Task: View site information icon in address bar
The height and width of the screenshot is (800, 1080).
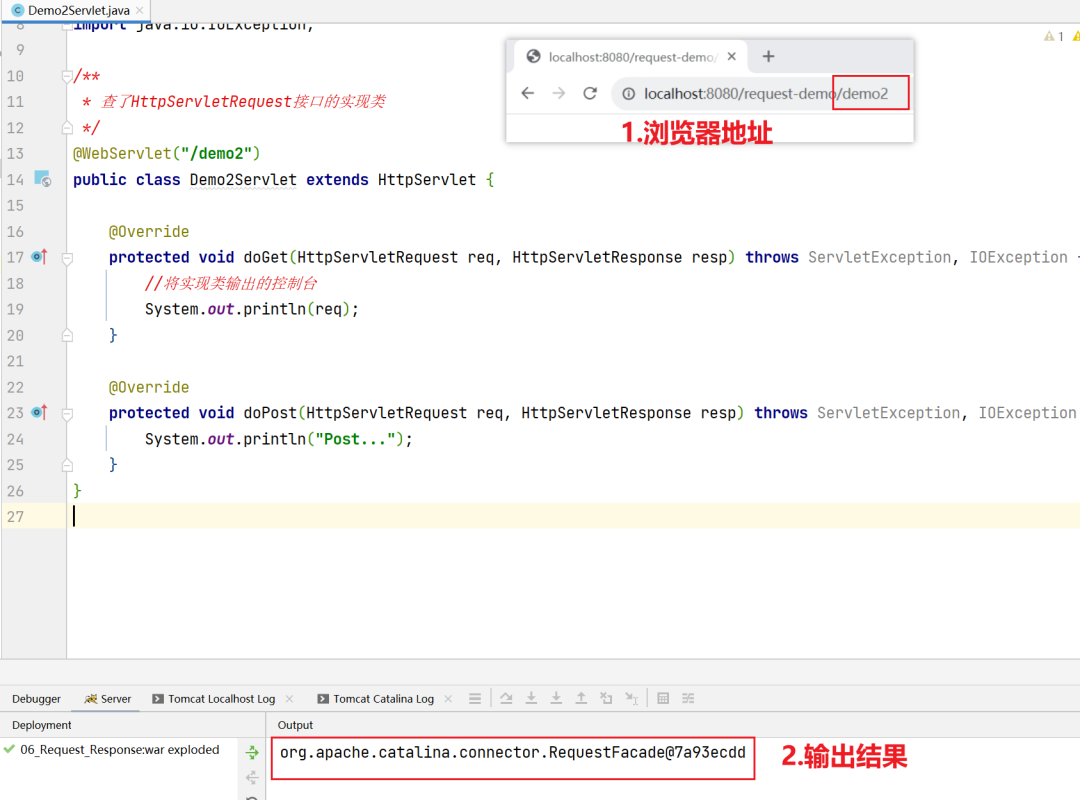Action: (629, 94)
